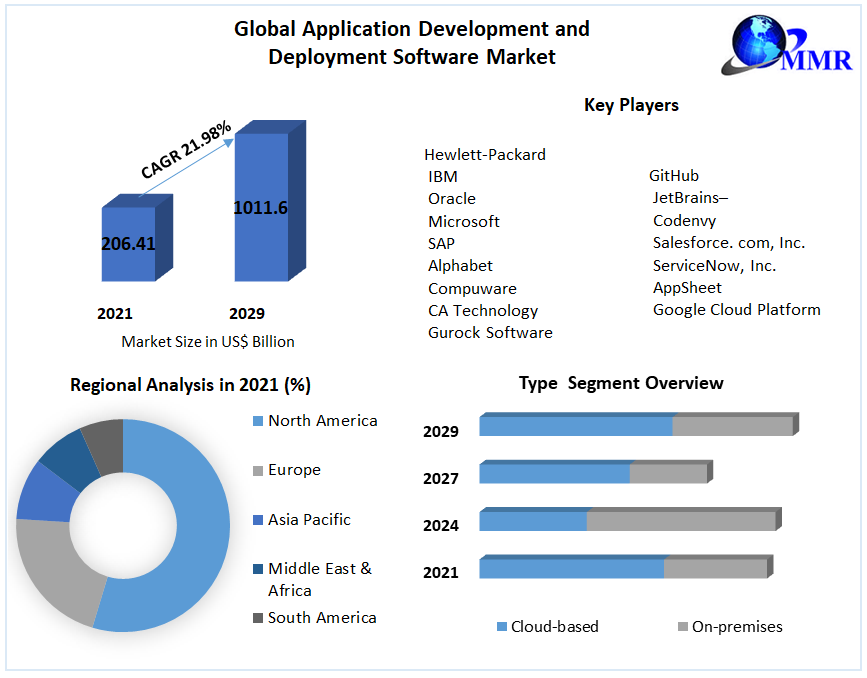The image size is (867, 678).
Task: Click the North America legend color square
Action: 258,421
